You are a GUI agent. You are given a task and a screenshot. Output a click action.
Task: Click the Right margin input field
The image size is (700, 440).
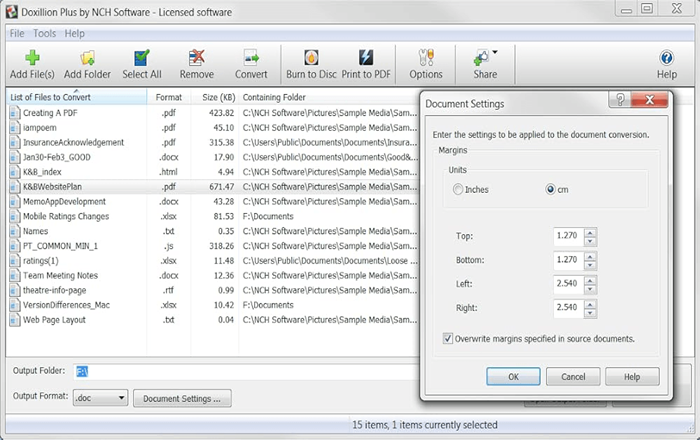569,308
